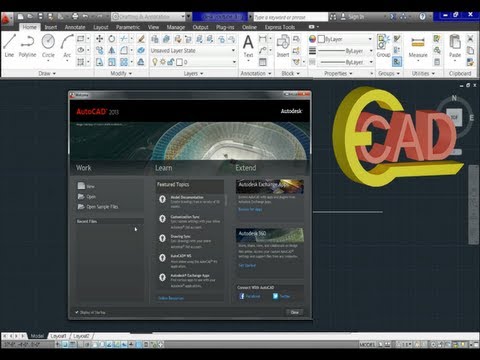Activate the Arc tool
The height and width of the screenshot is (360, 480).
67,46
